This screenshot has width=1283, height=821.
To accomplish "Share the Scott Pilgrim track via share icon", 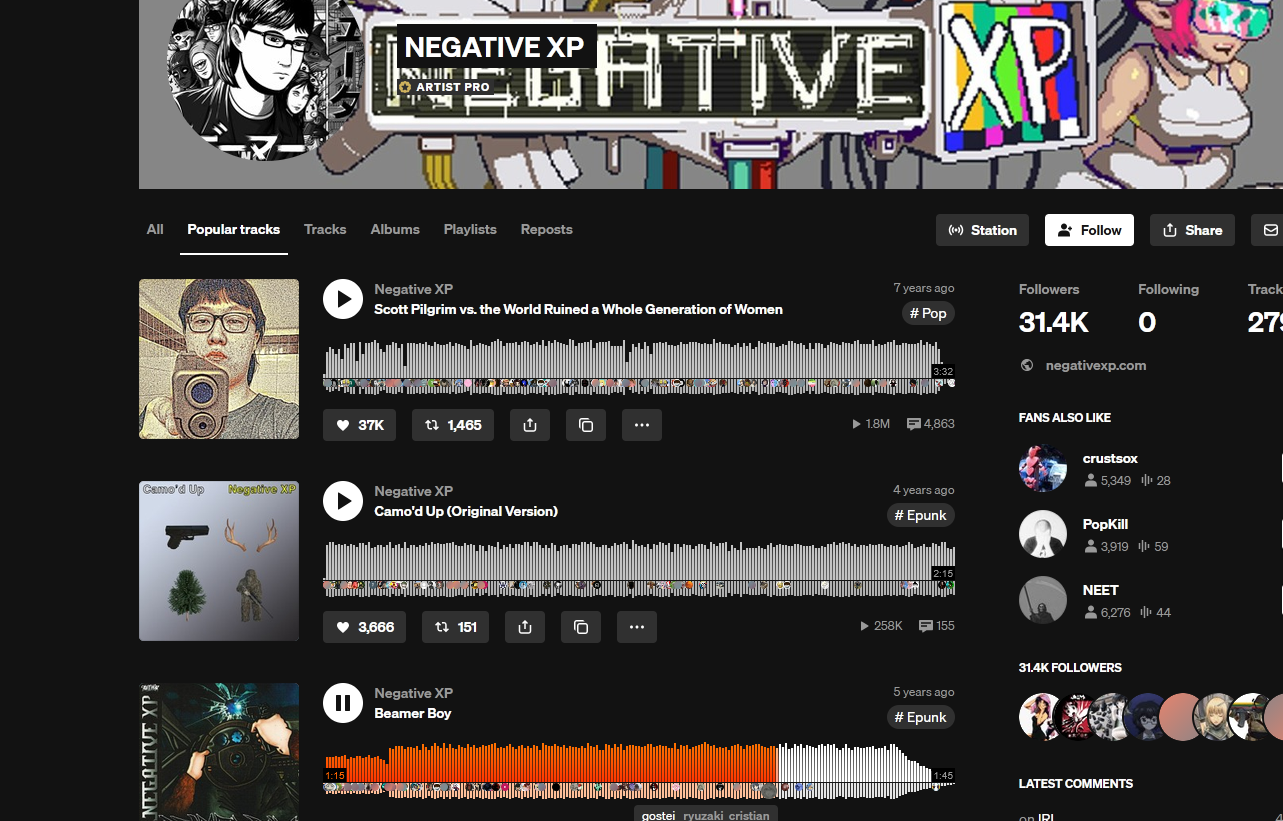I will [530, 425].
